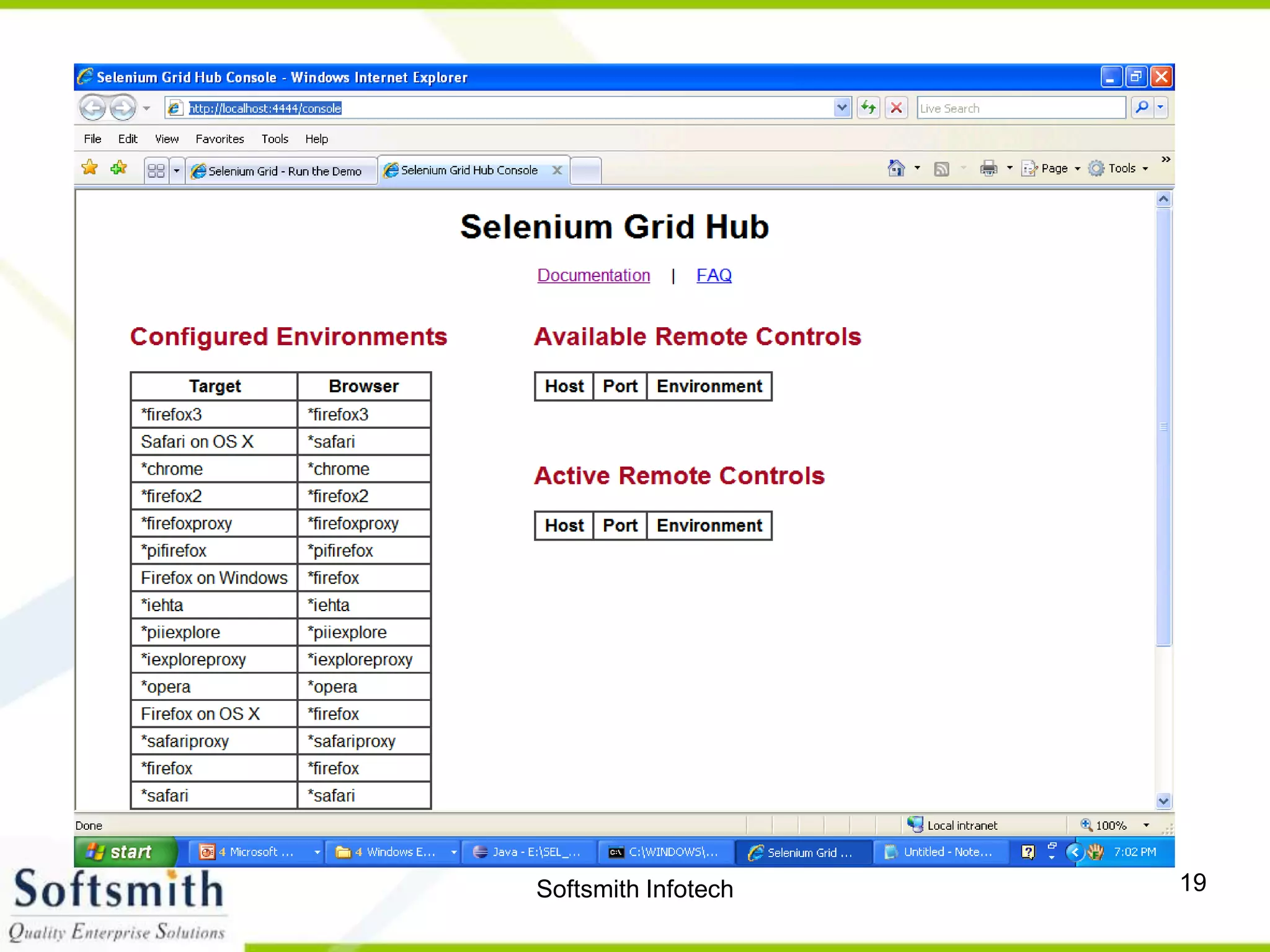Image resolution: width=1270 pixels, height=952 pixels.
Task: Open the Page toolbar menu
Action: 1050,168
